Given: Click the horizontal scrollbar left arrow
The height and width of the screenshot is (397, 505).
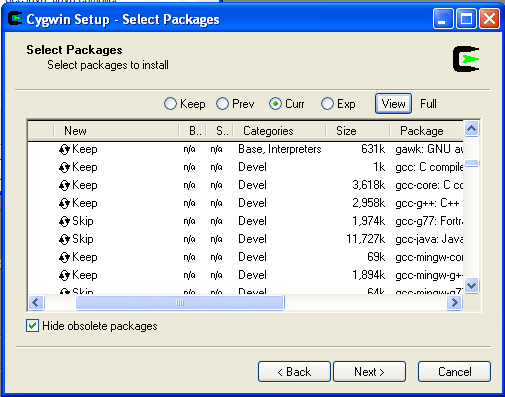Looking at the screenshot, I should tap(36, 303).
